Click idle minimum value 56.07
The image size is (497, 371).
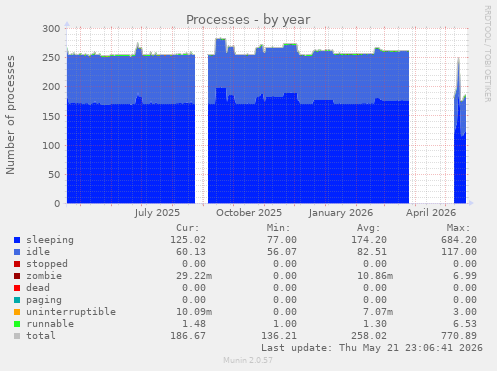click(281, 252)
